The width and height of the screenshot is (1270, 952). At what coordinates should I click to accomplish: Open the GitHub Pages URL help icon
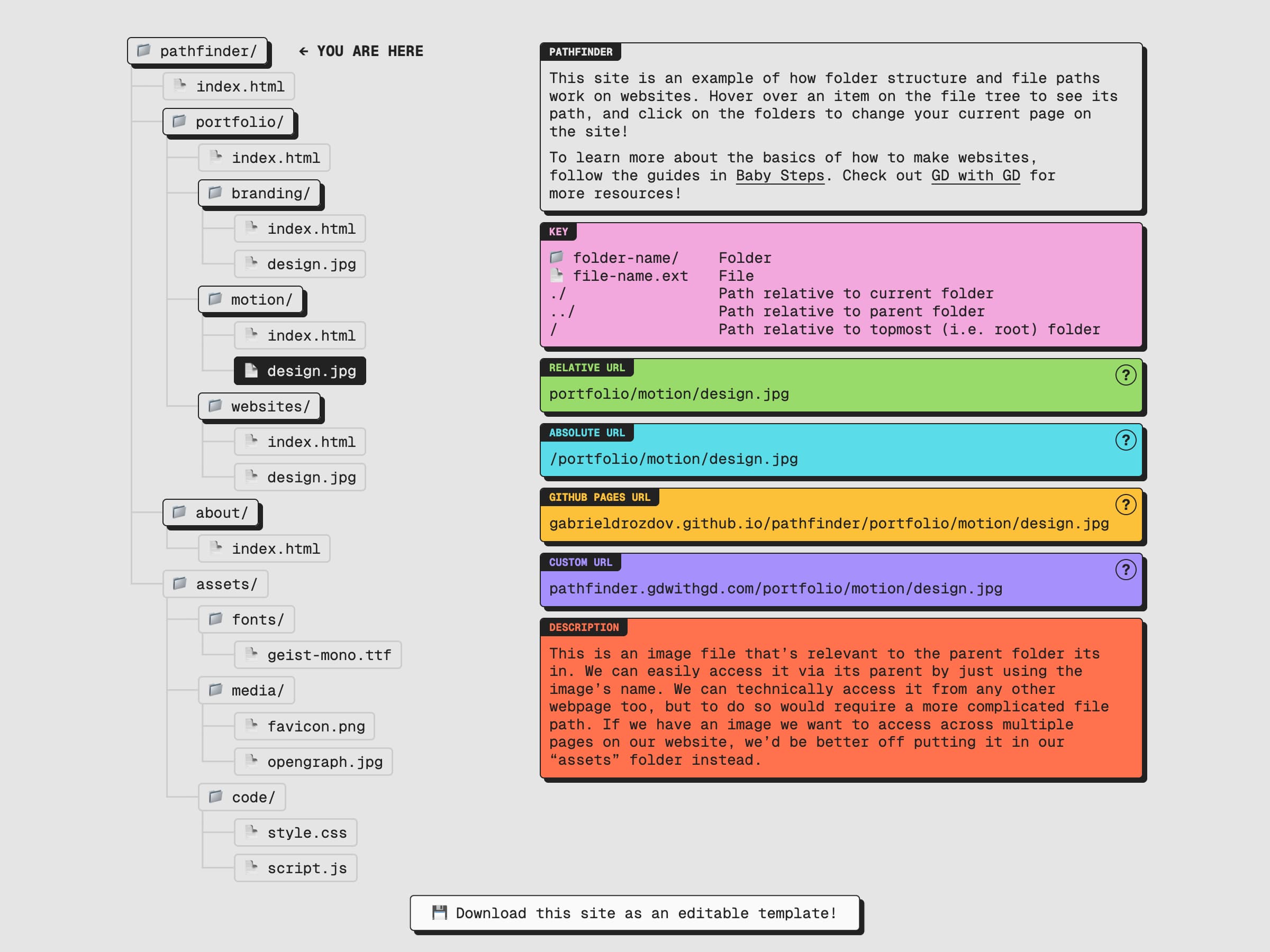click(1126, 505)
